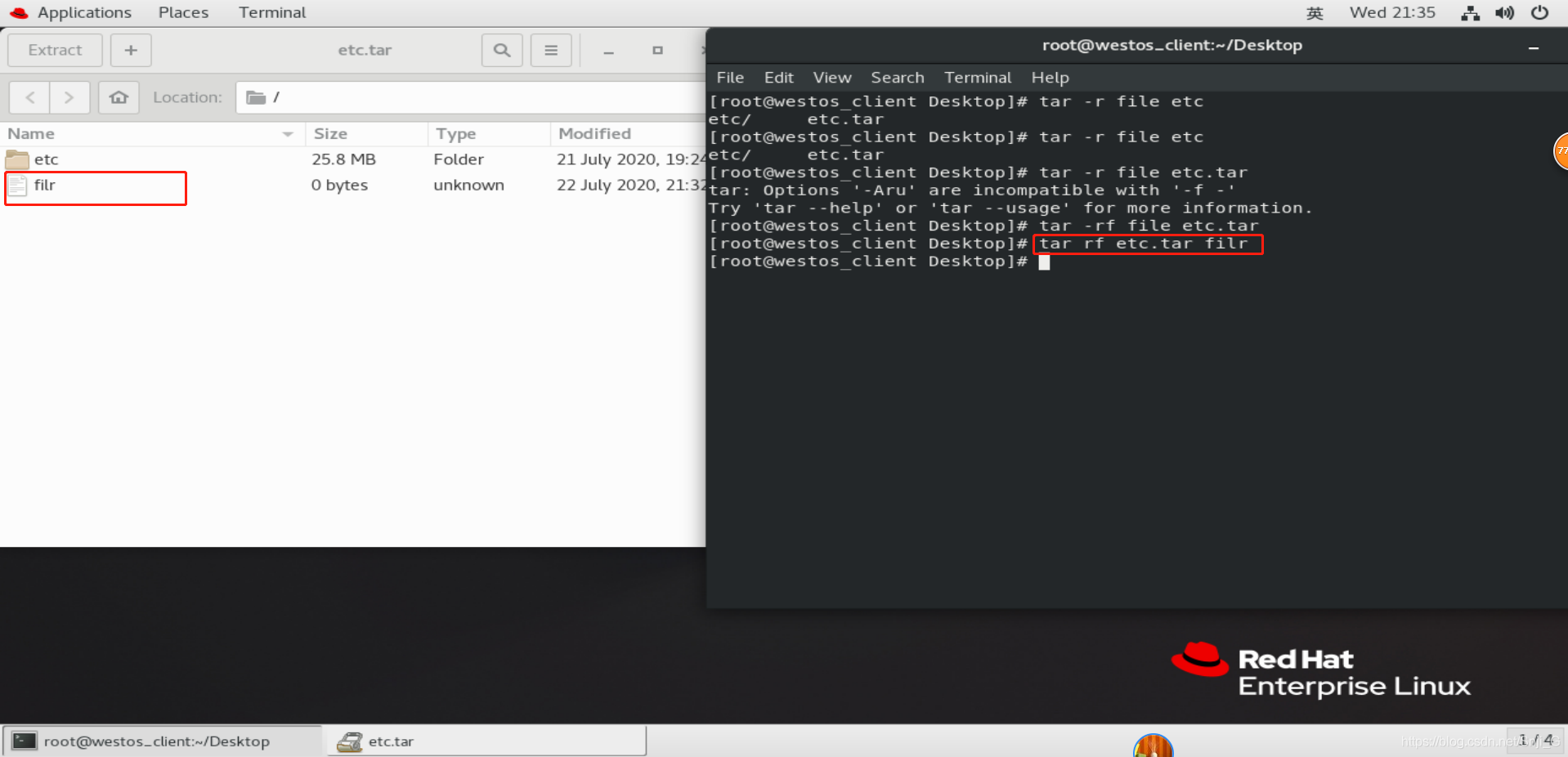Screen dimensions: 1568x757
Task: Click the unknown type cell
Action: point(468,186)
